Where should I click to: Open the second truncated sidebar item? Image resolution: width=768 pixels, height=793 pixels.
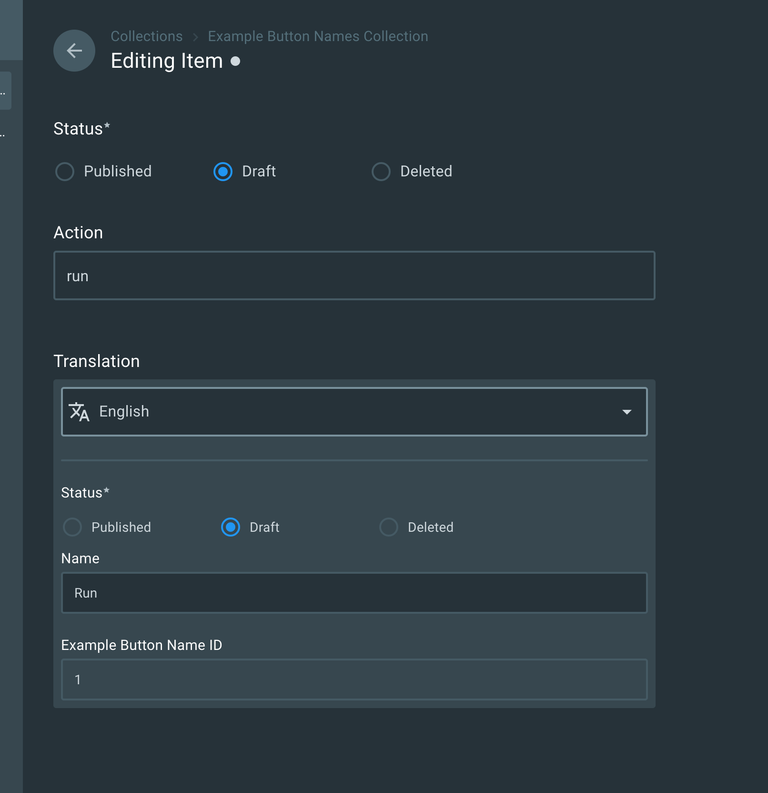(x=5, y=132)
